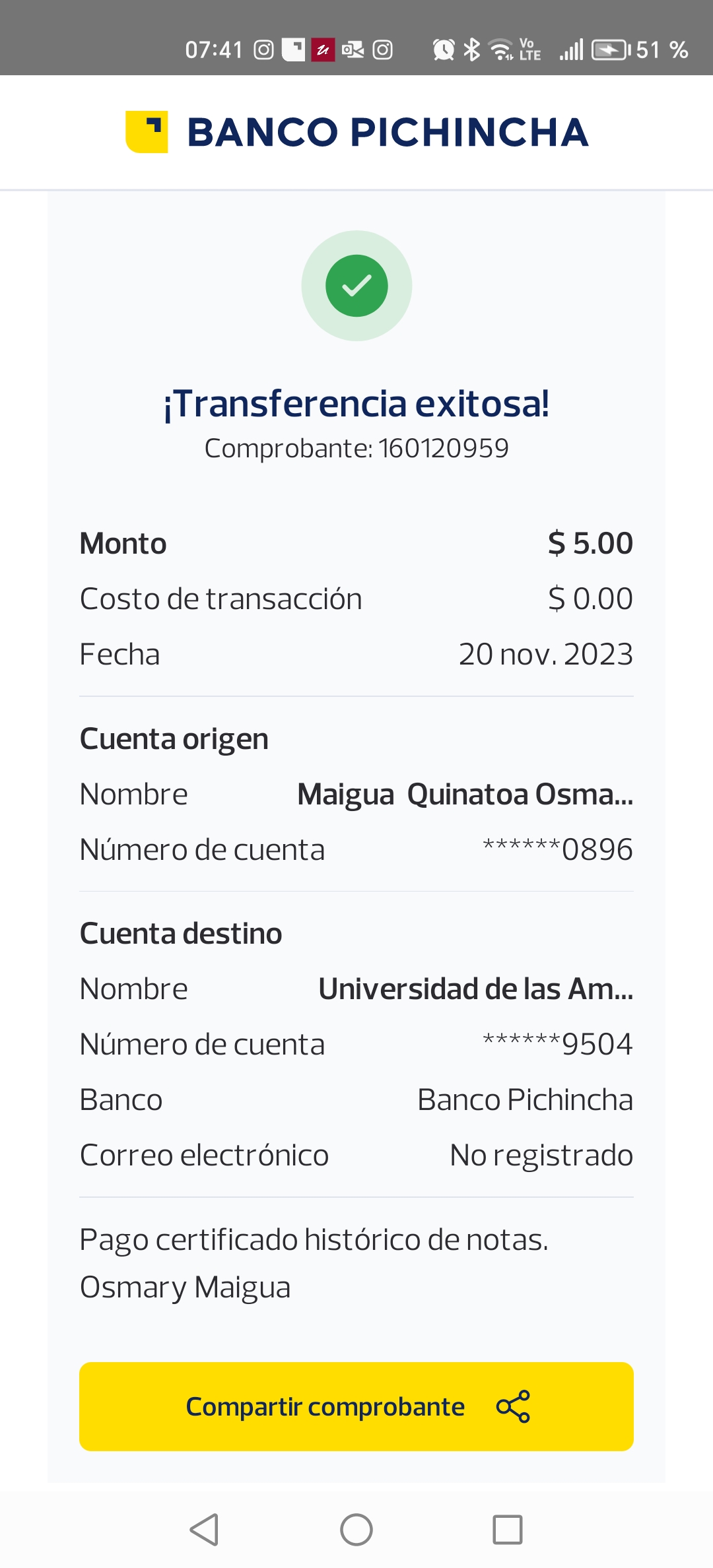This screenshot has height=1568, width=713.
Task: Tap the Bluetooth status bar icon
Action: click(x=471, y=49)
